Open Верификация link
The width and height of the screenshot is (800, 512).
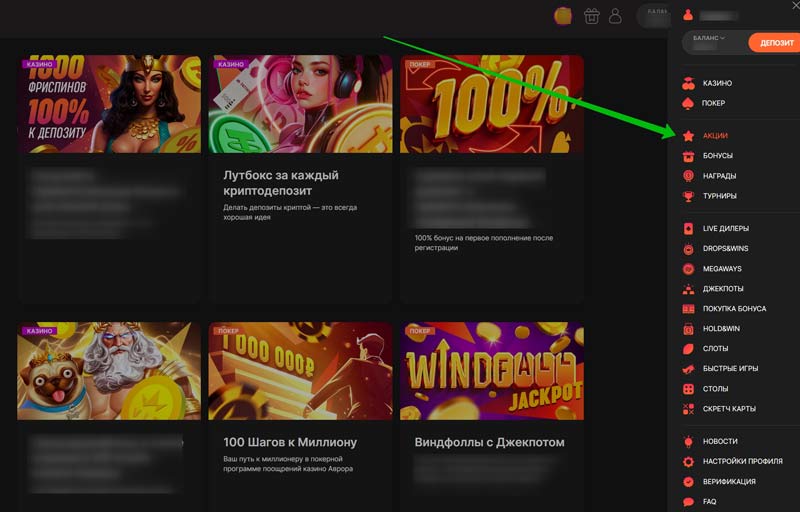point(730,481)
